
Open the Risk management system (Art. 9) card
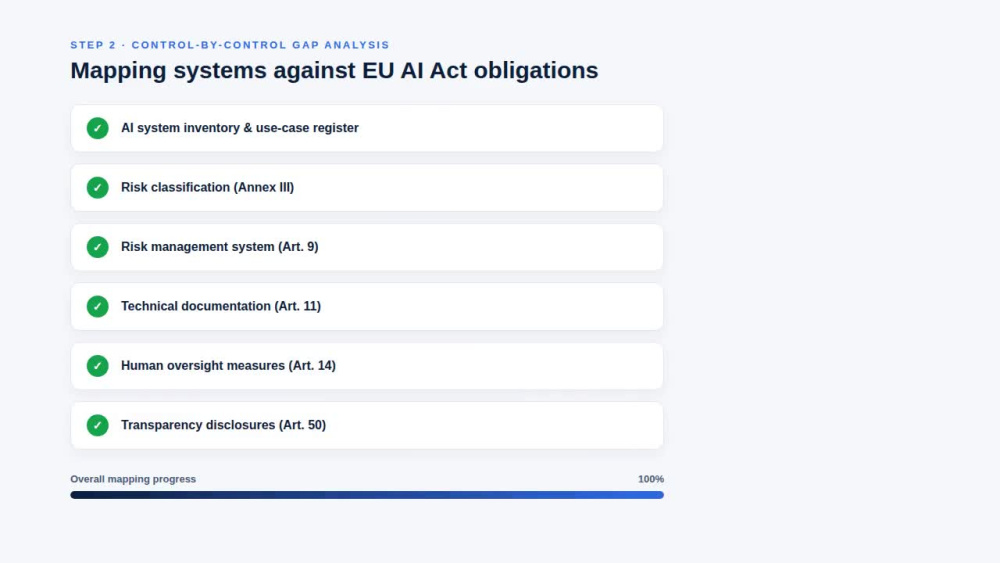(367, 247)
